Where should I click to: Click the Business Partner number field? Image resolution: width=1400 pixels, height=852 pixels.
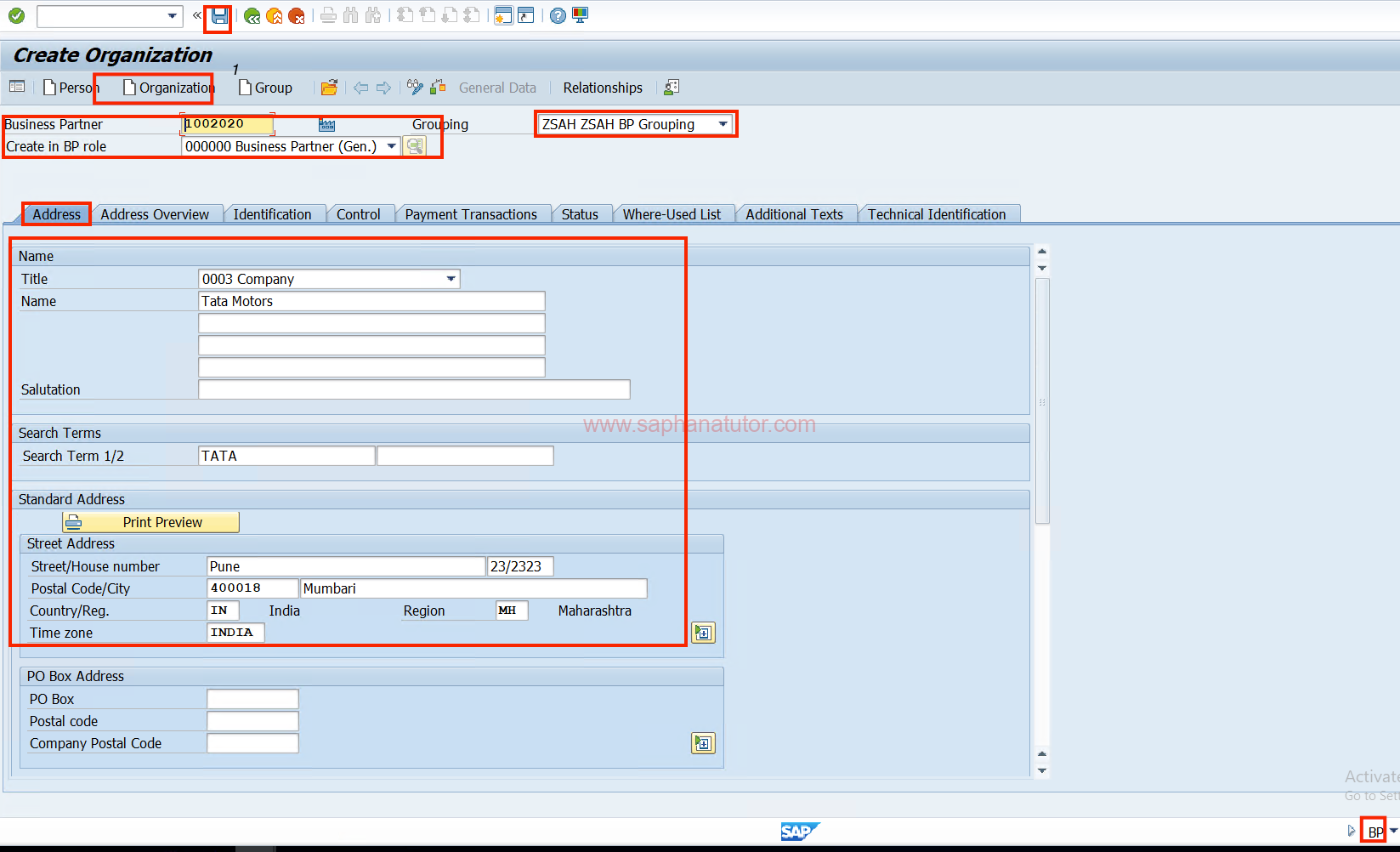[228, 124]
